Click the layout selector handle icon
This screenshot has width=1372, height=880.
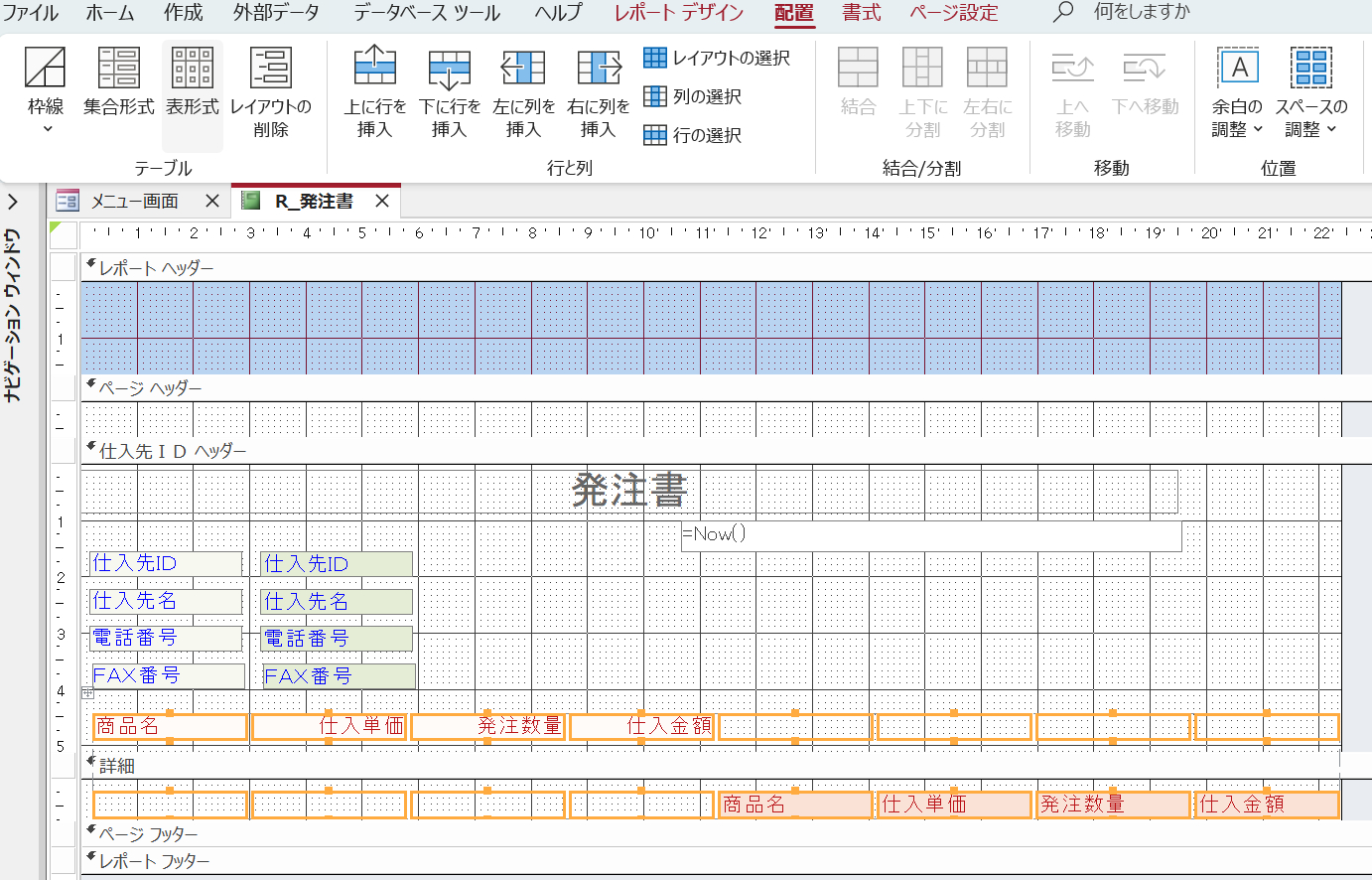87,693
